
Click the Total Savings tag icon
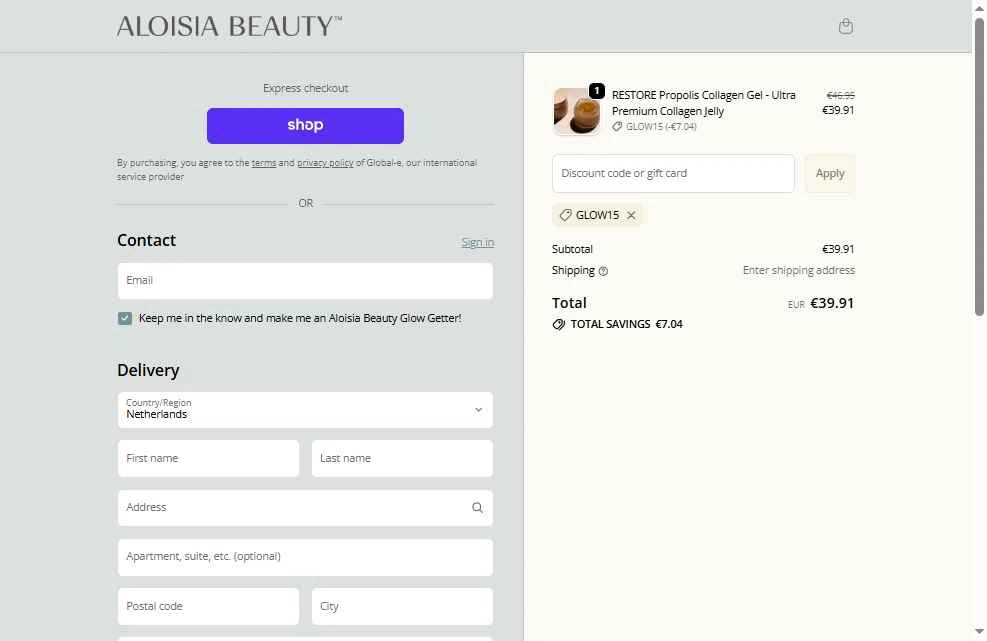coord(558,324)
